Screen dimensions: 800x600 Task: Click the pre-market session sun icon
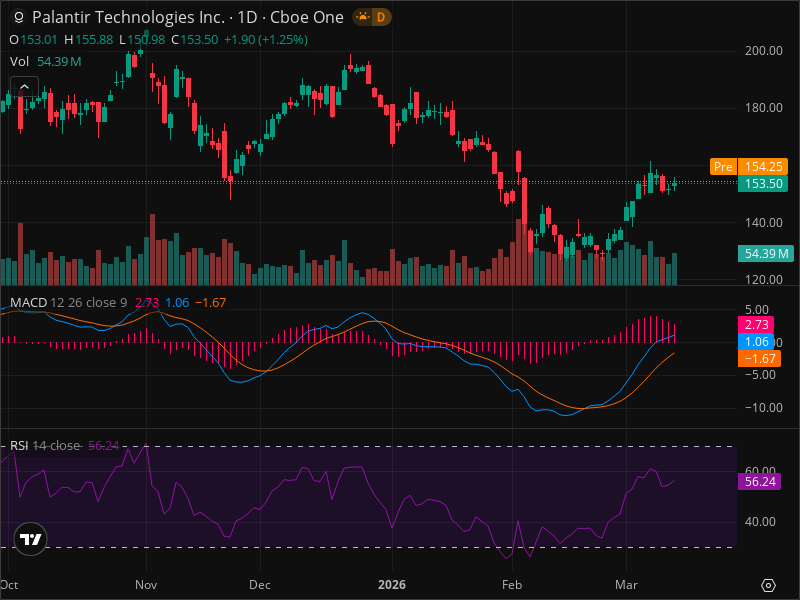(362, 17)
